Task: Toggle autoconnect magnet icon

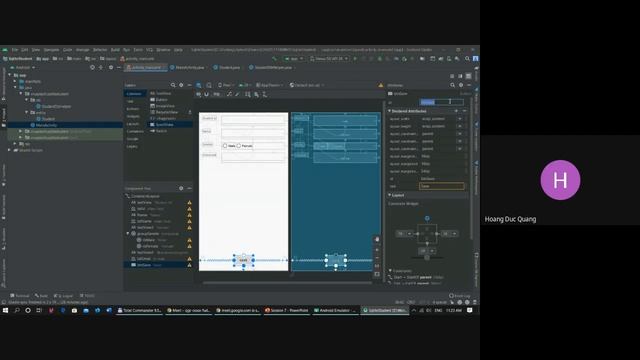Action: pyautogui.click(x=207, y=94)
